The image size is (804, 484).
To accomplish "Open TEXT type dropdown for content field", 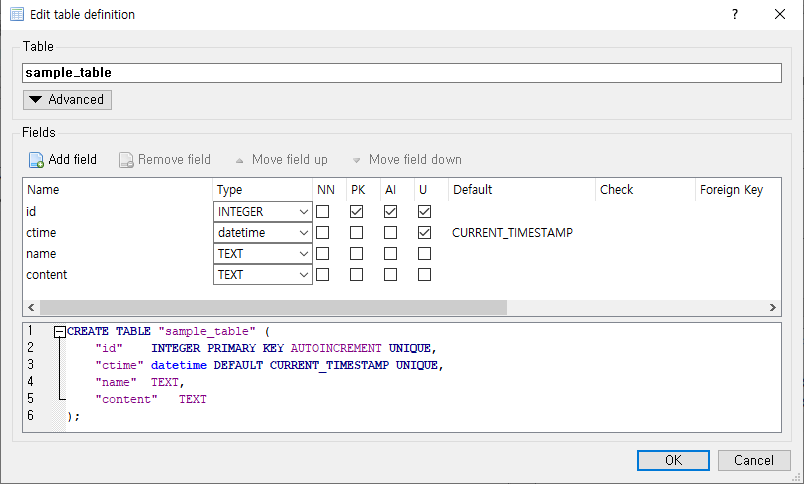I will pyautogui.click(x=263, y=274).
